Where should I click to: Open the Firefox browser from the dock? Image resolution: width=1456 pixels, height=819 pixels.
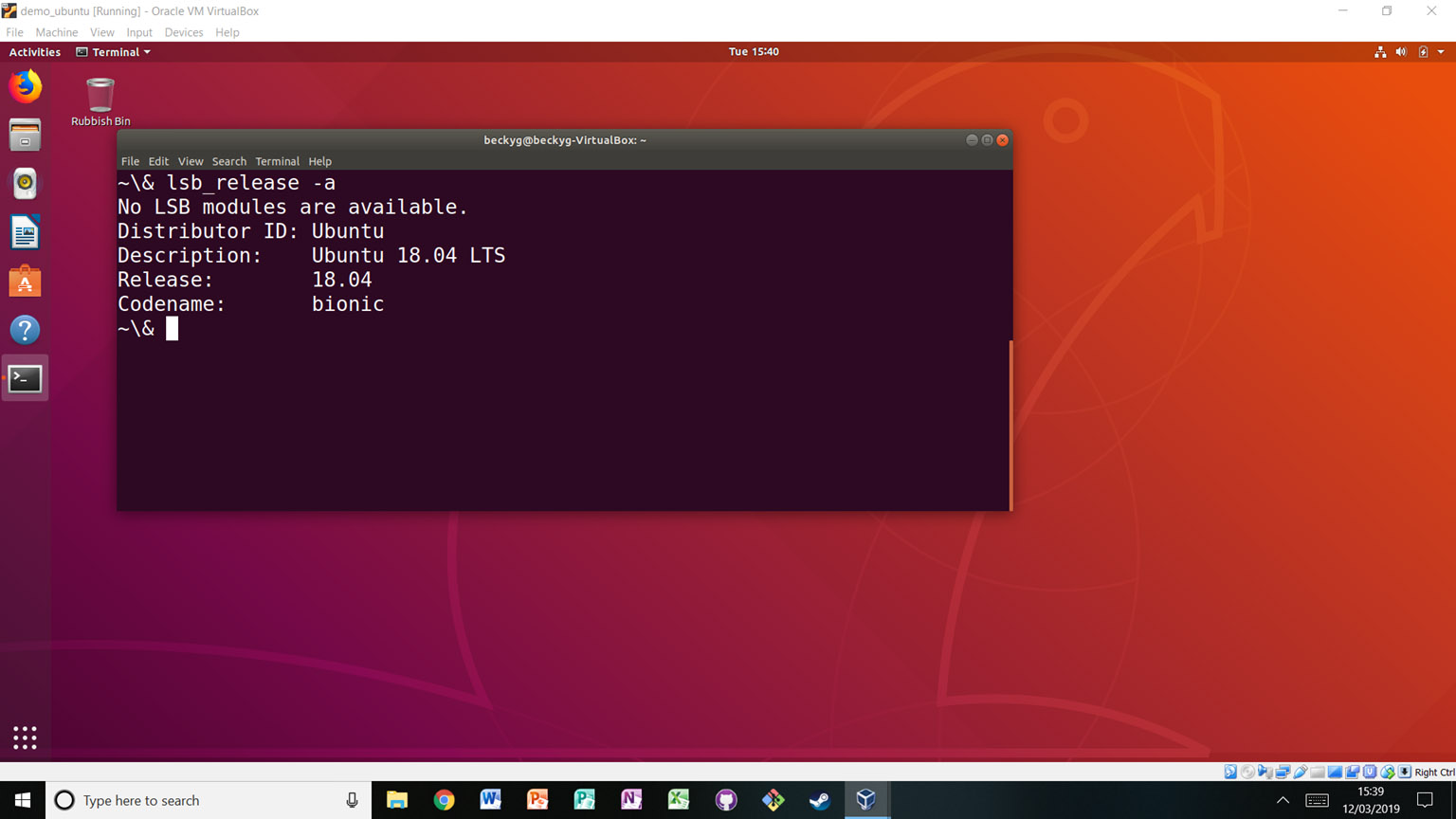click(x=25, y=86)
